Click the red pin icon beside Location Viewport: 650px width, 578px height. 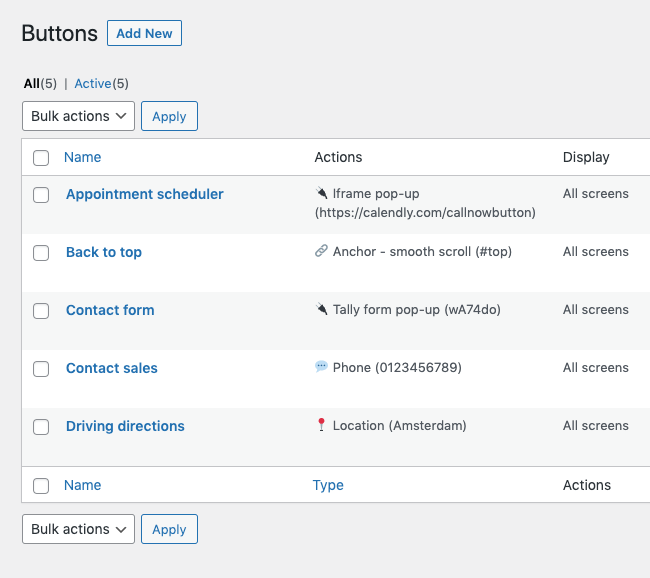[321, 425]
